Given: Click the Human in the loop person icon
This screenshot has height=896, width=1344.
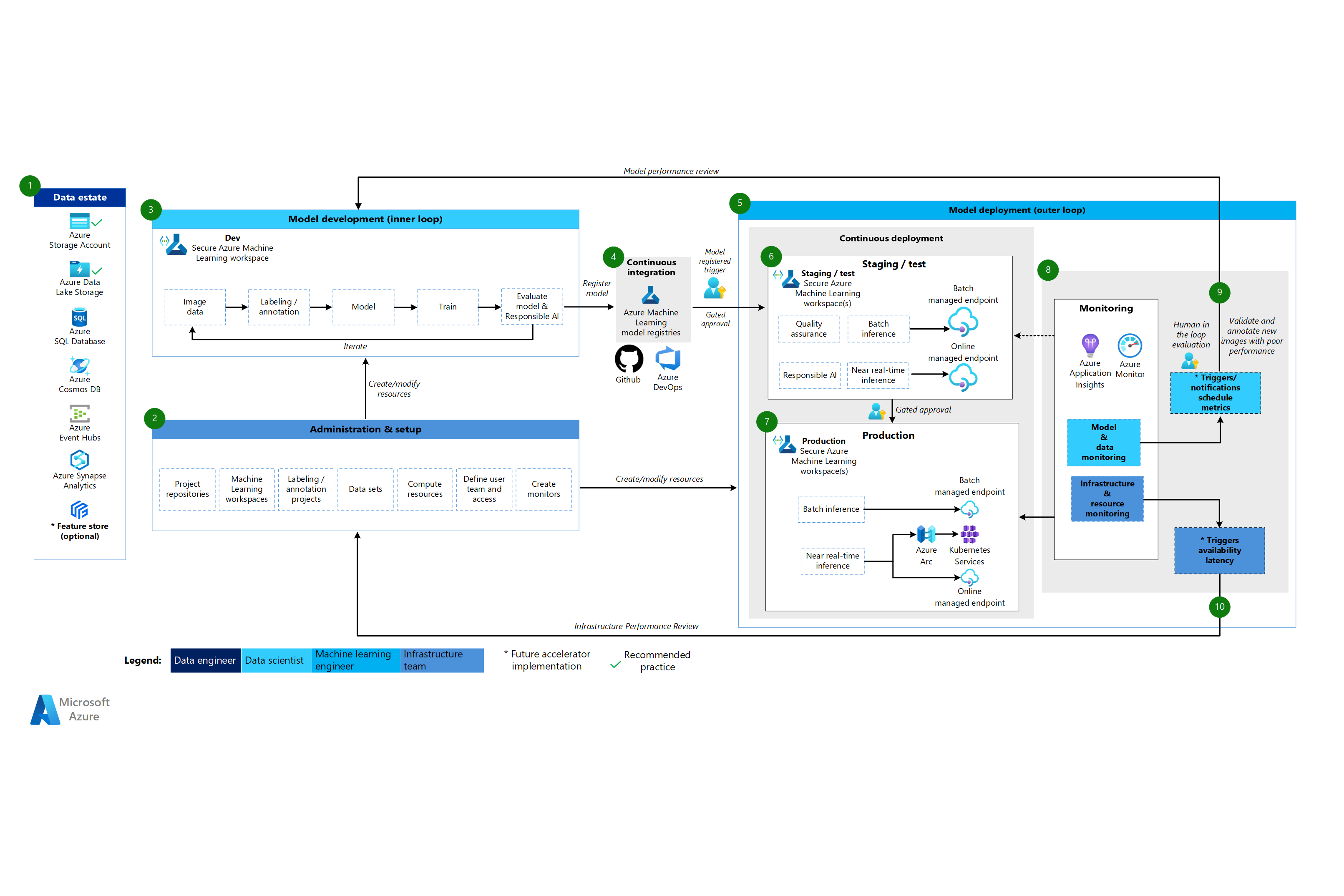Looking at the screenshot, I should (1189, 360).
